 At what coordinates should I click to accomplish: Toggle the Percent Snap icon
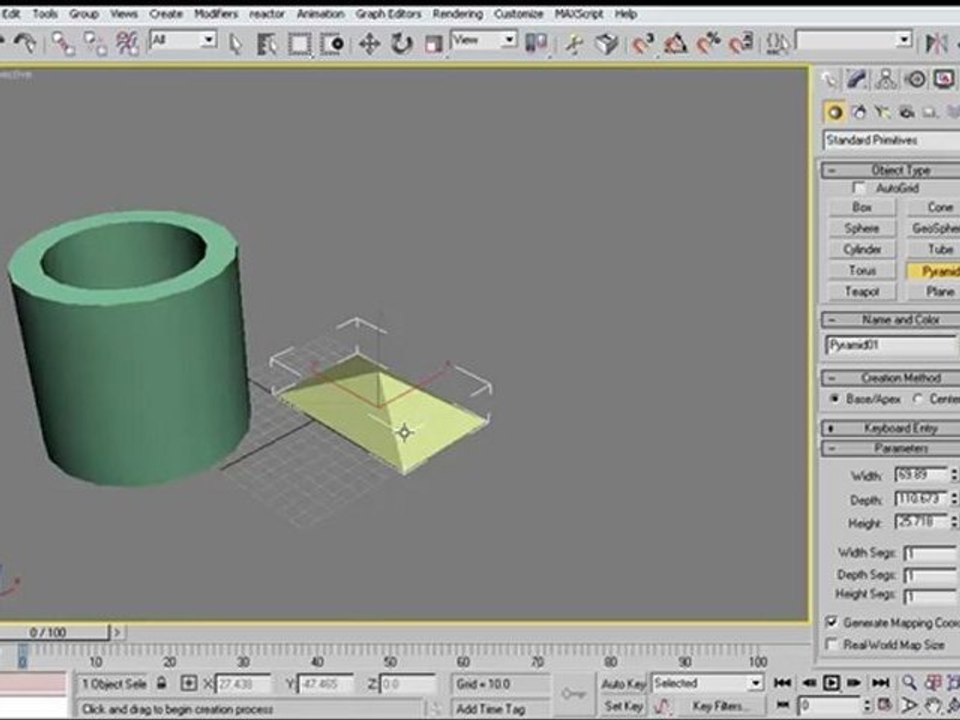click(708, 43)
